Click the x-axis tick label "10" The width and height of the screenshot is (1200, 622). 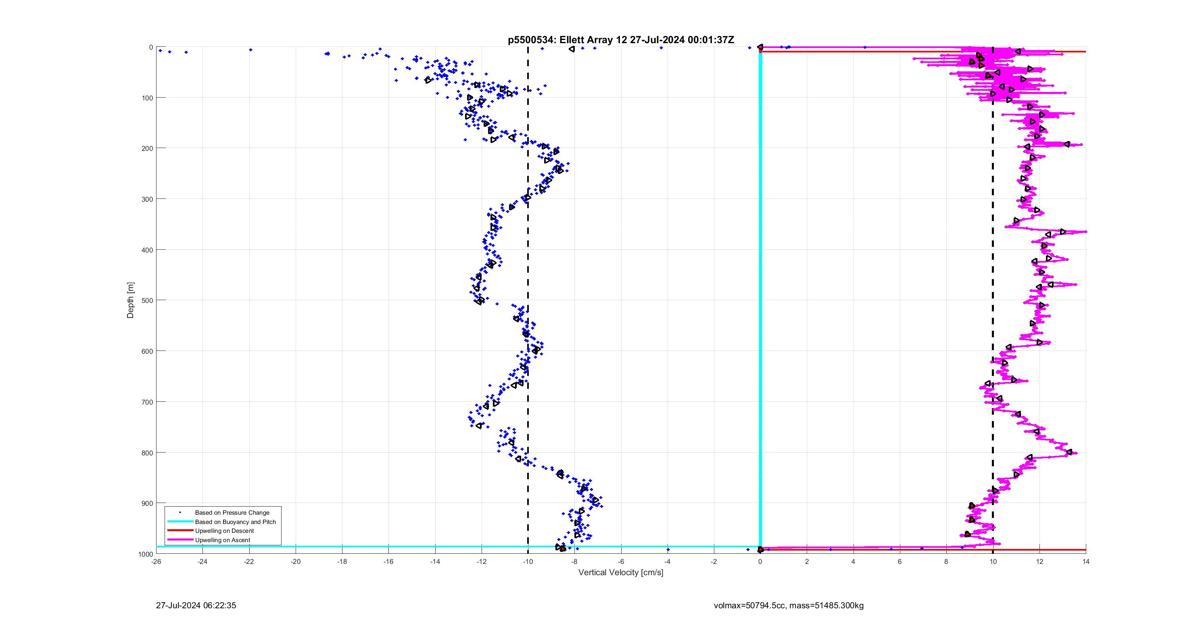pos(993,561)
